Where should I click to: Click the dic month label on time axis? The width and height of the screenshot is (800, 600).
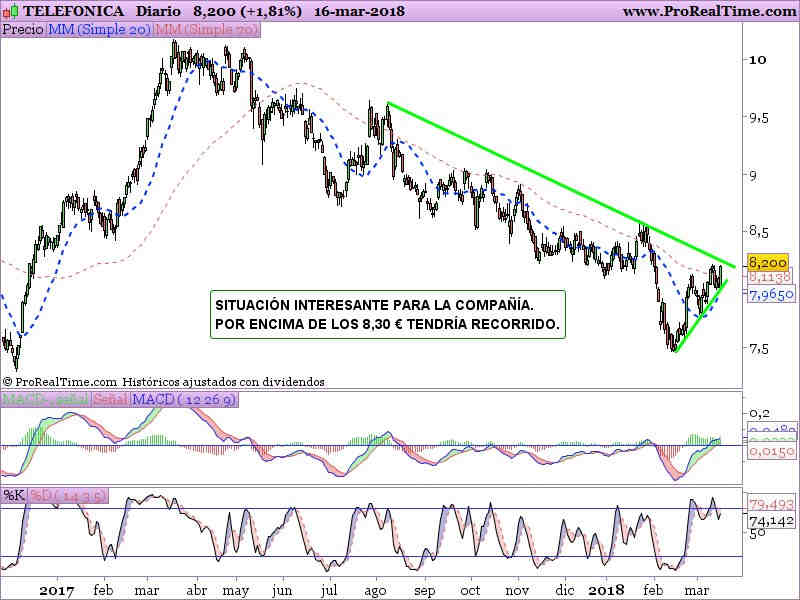tap(565, 590)
